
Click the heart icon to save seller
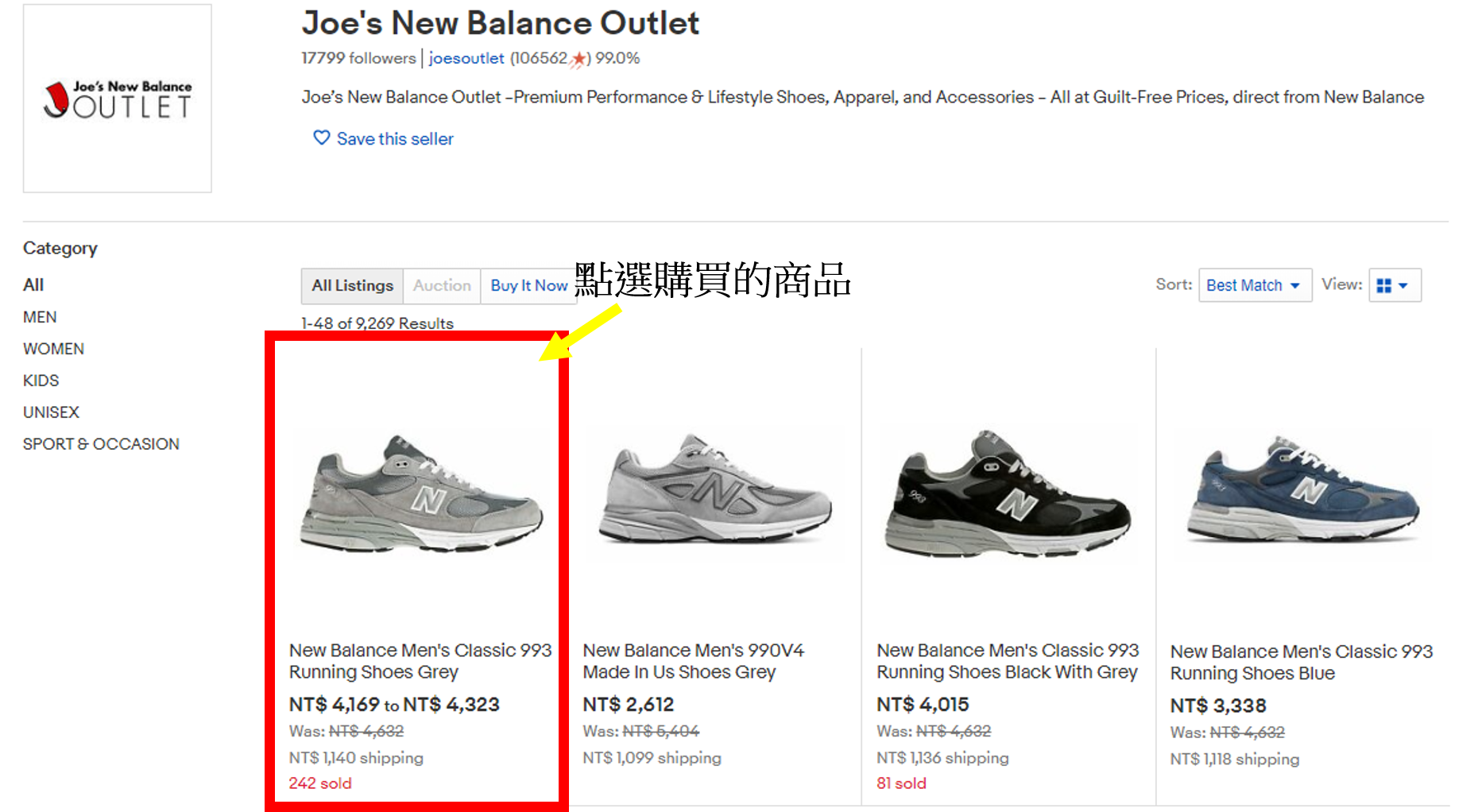[321, 138]
